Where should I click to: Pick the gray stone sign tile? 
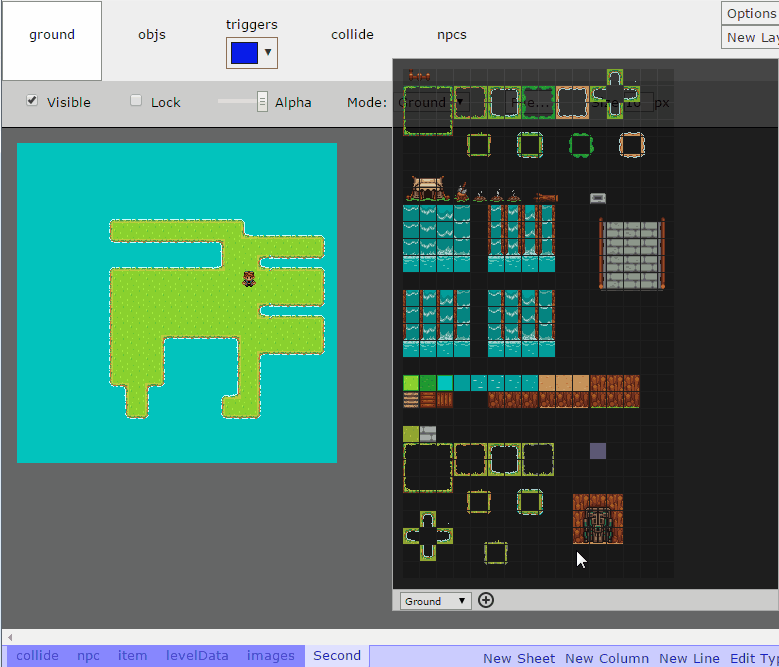598,198
